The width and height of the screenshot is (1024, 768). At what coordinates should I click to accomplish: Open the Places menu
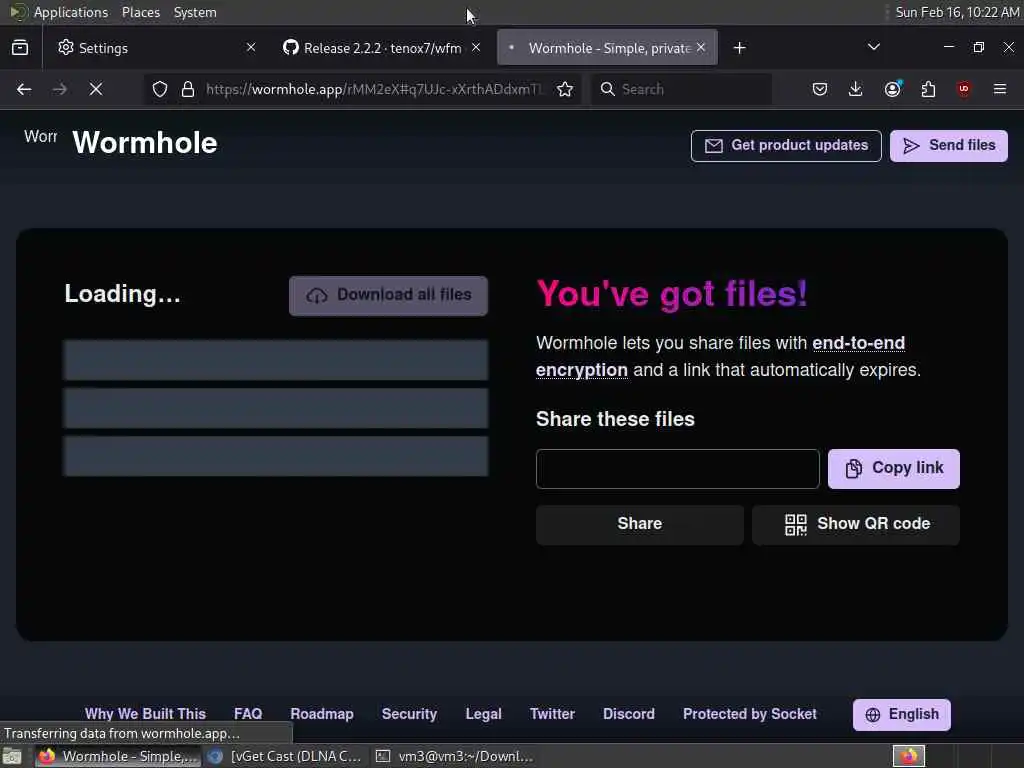(141, 12)
